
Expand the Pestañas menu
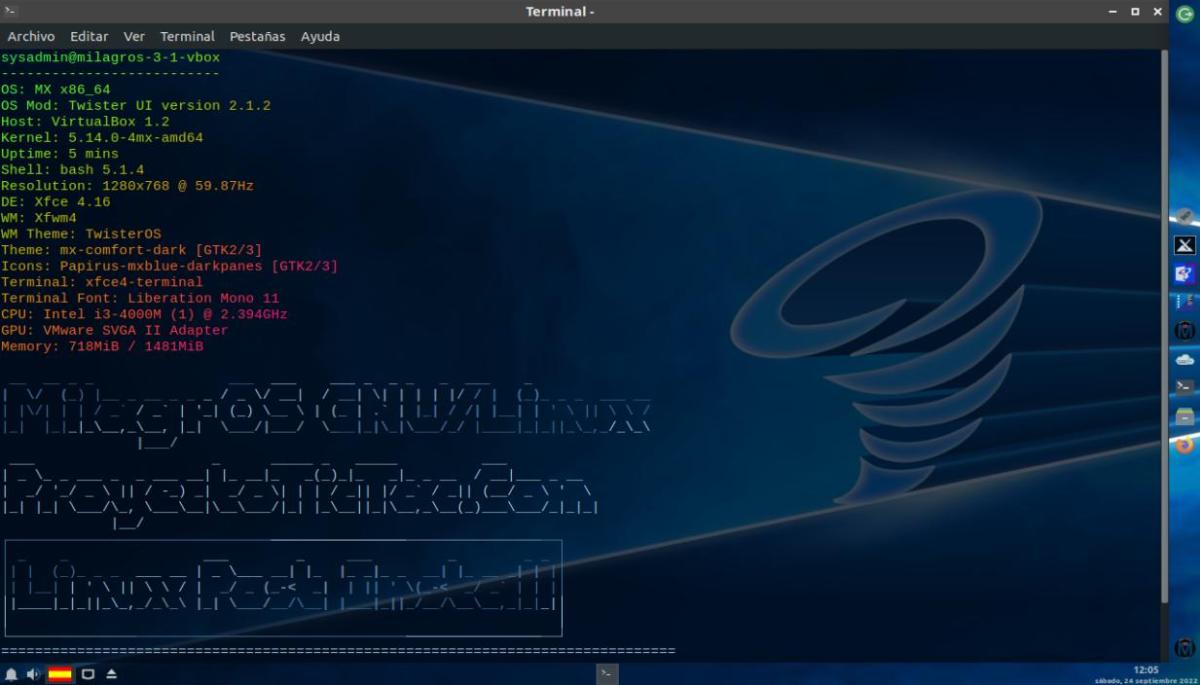click(257, 36)
